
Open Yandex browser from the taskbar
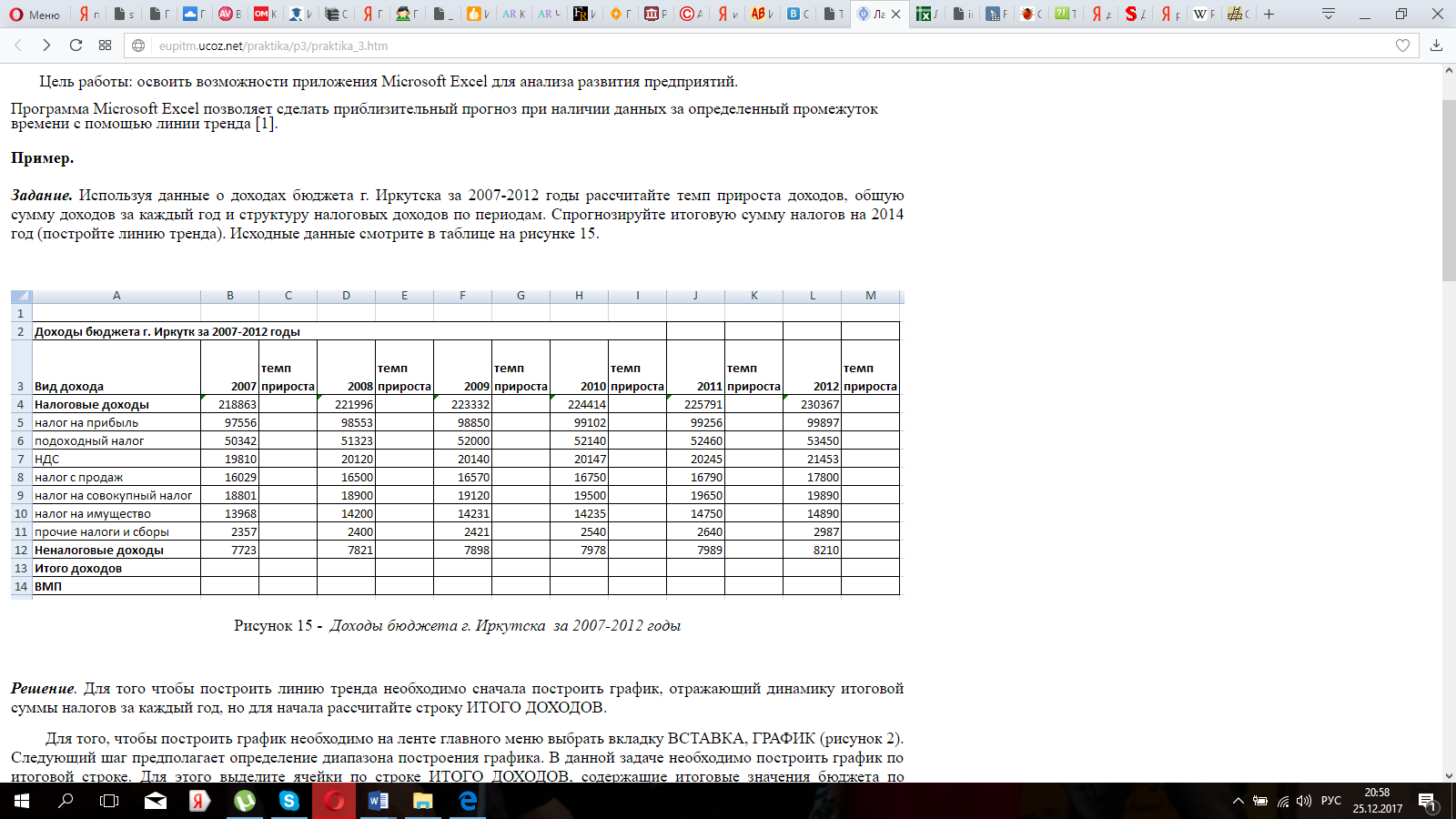pyautogui.click(x=200, y=801)
